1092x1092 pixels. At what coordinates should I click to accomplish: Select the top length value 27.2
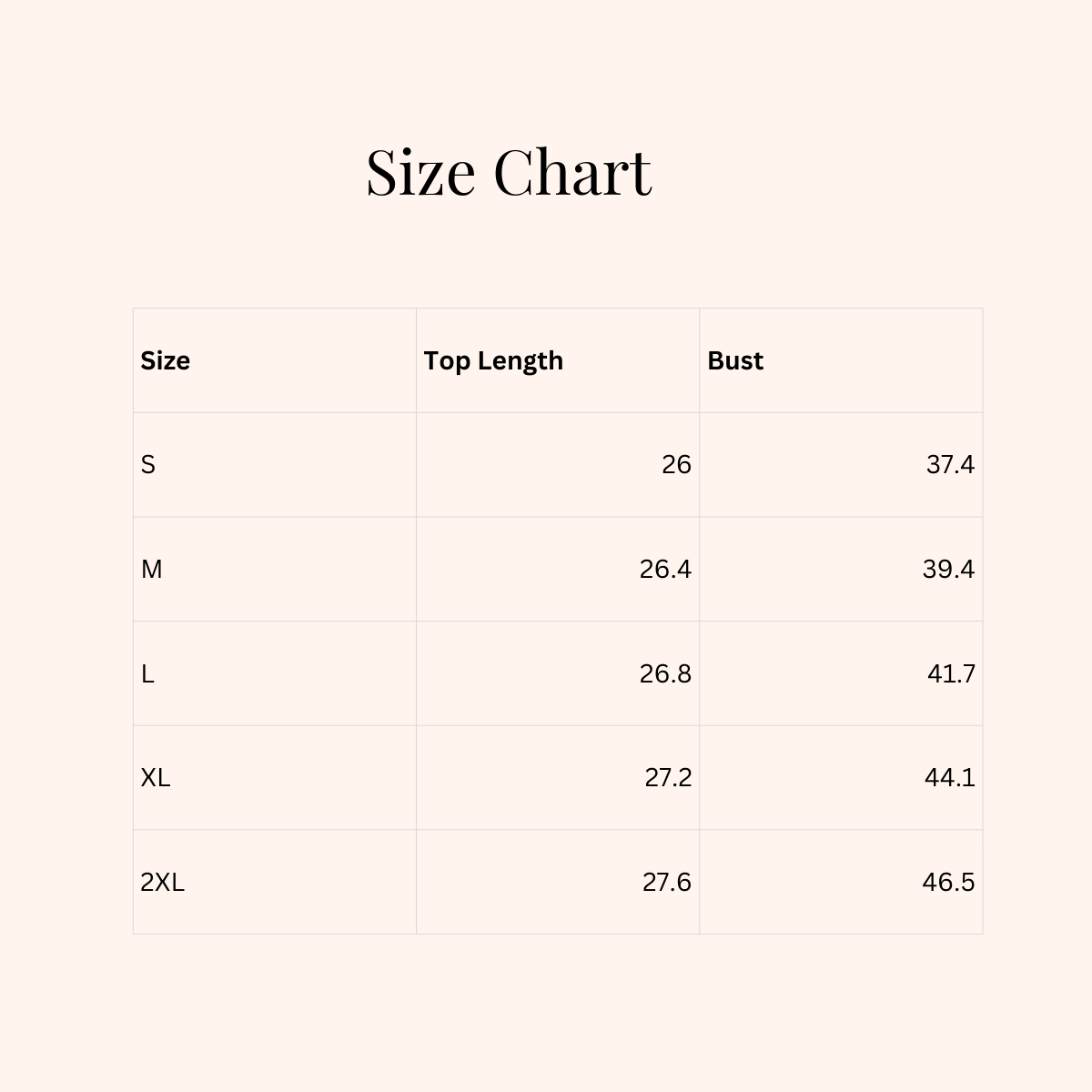click(668, 778)
